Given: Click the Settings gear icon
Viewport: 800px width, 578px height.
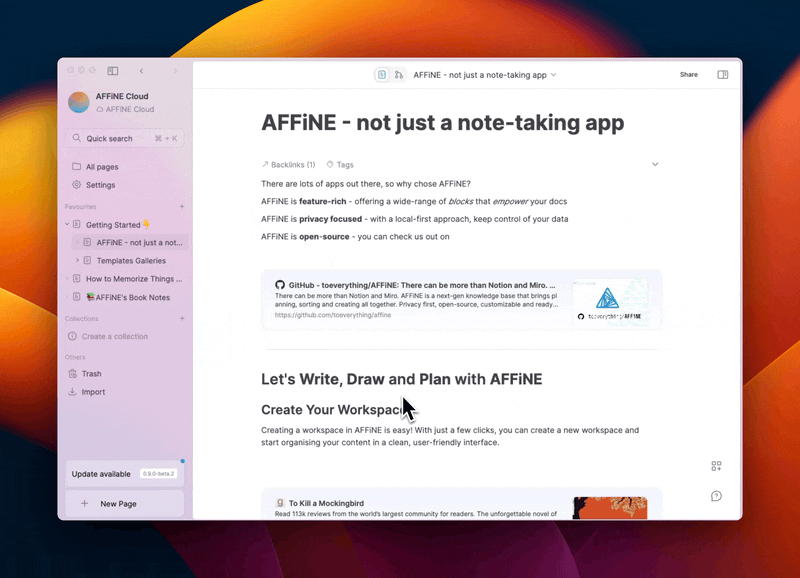Looking at the screenshot, I should 77,185.
